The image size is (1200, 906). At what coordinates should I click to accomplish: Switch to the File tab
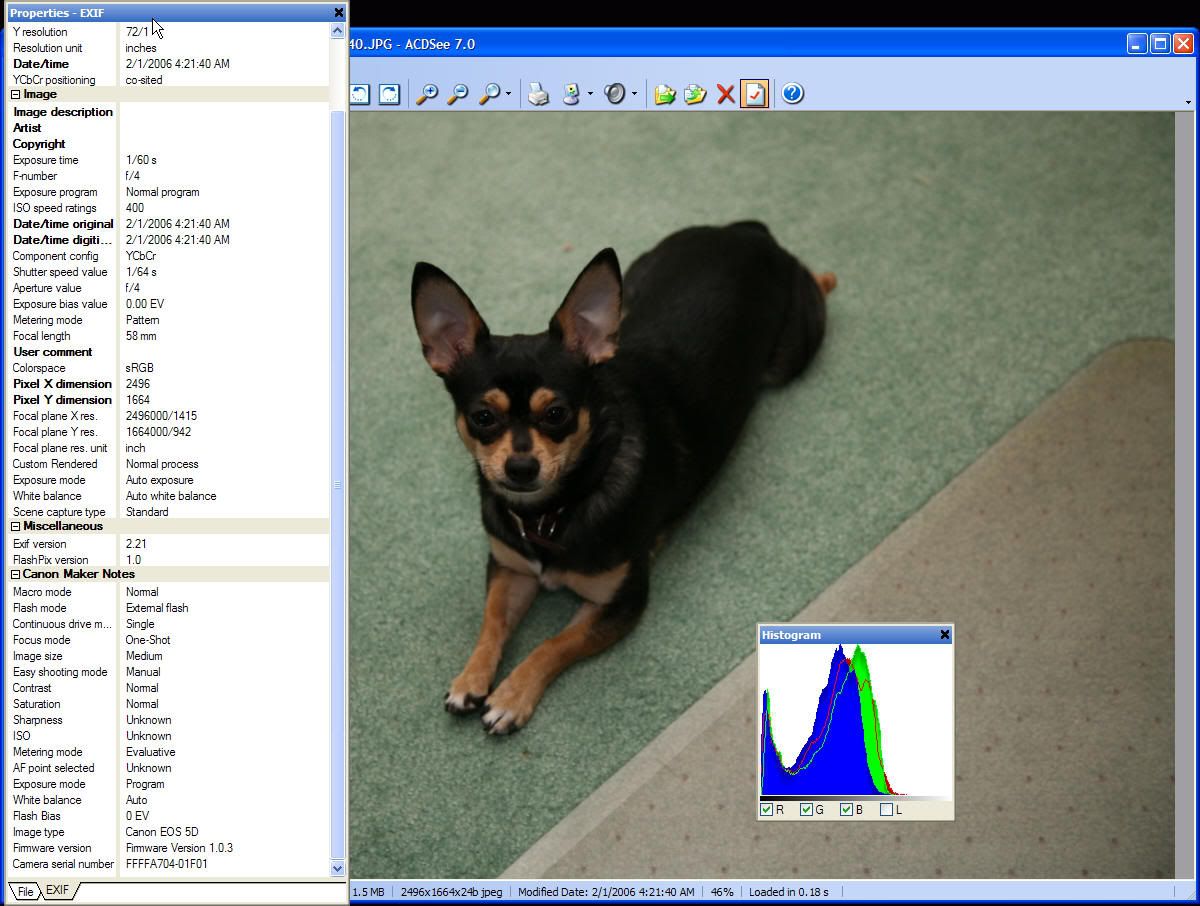click(x=25, y=891)
